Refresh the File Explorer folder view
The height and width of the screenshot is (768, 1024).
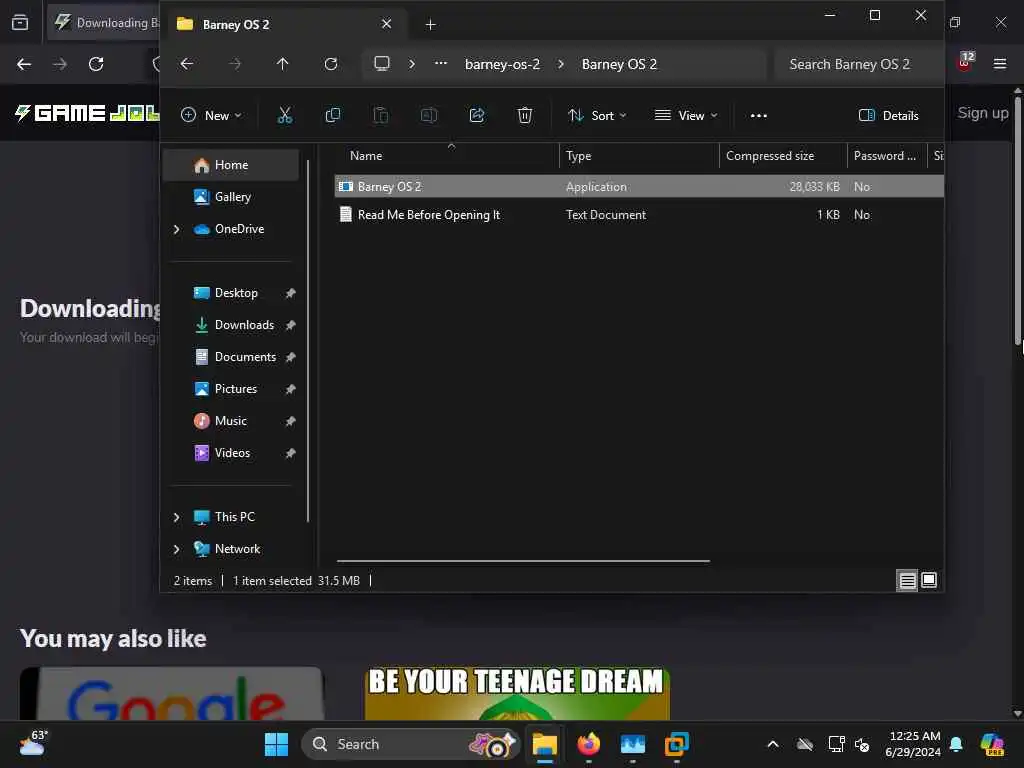[x=331, y=64]
